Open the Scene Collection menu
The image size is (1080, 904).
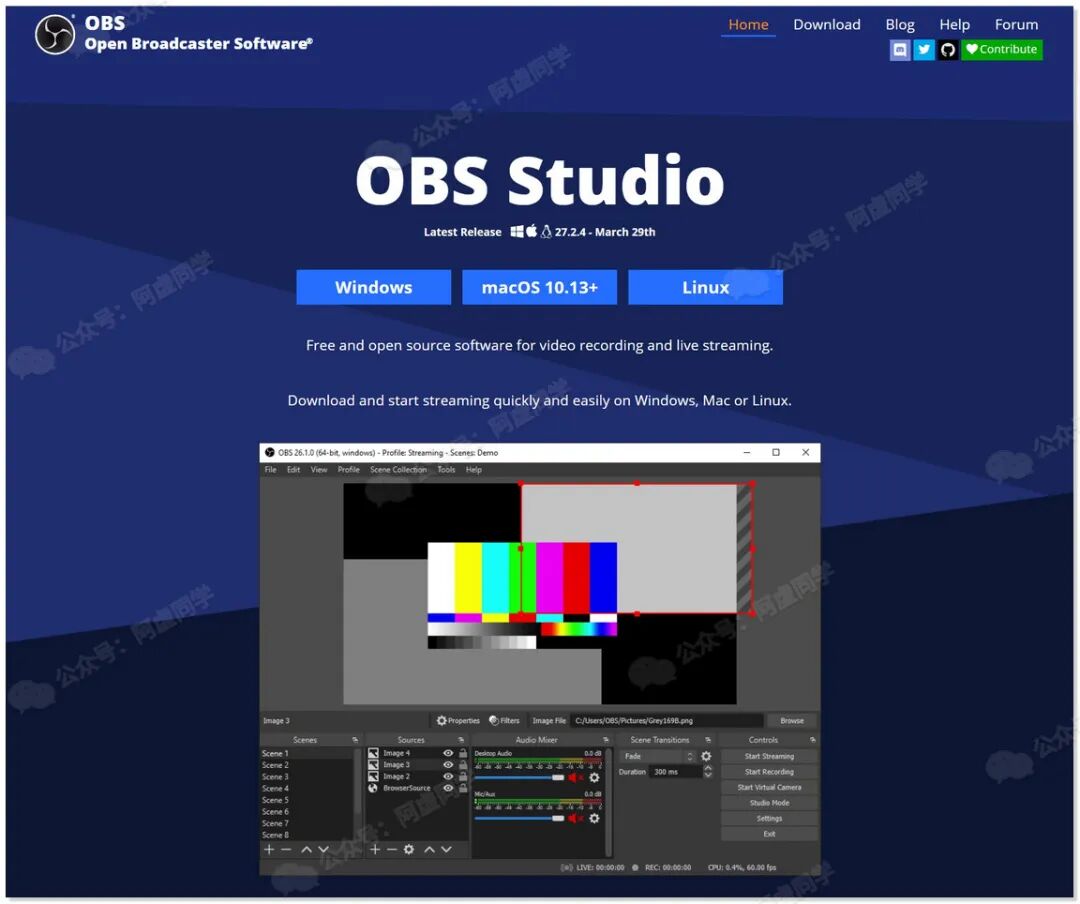click(x=398, y=470)
